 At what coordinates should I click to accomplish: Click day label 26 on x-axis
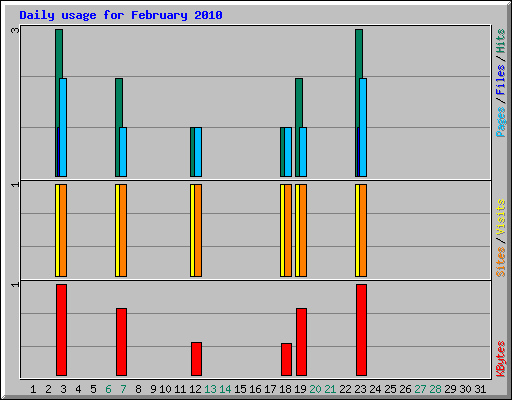click(x=405, y=389)
